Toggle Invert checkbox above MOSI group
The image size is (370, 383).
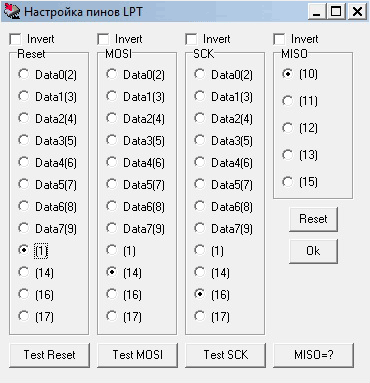[x=103, y=39]
